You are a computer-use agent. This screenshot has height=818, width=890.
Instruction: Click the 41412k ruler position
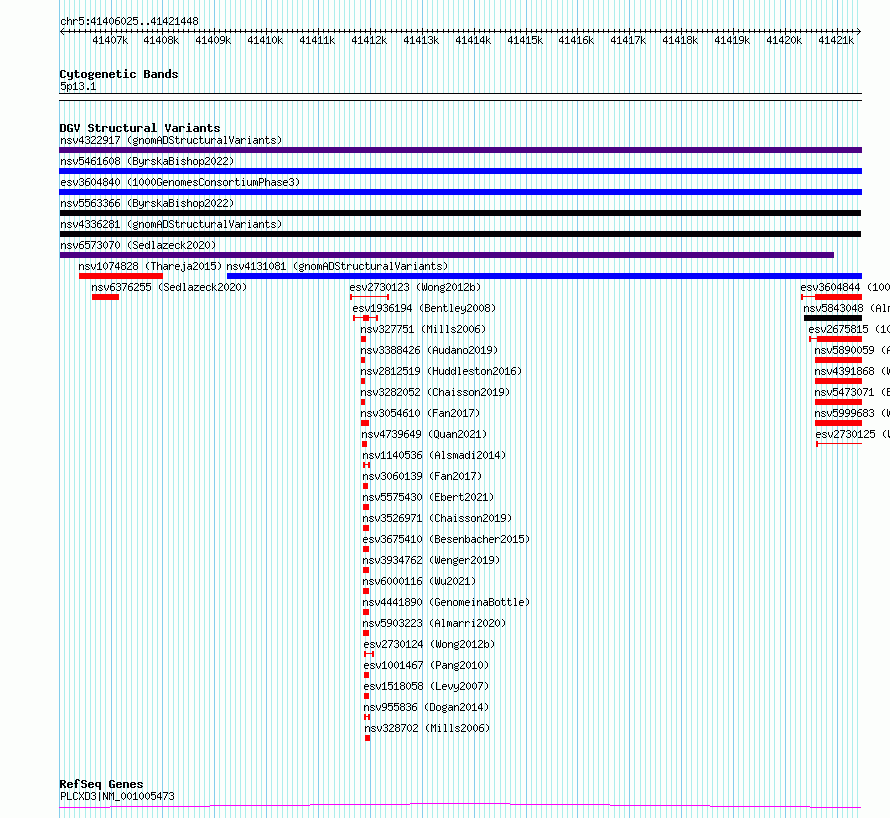(x=369, y=40)
